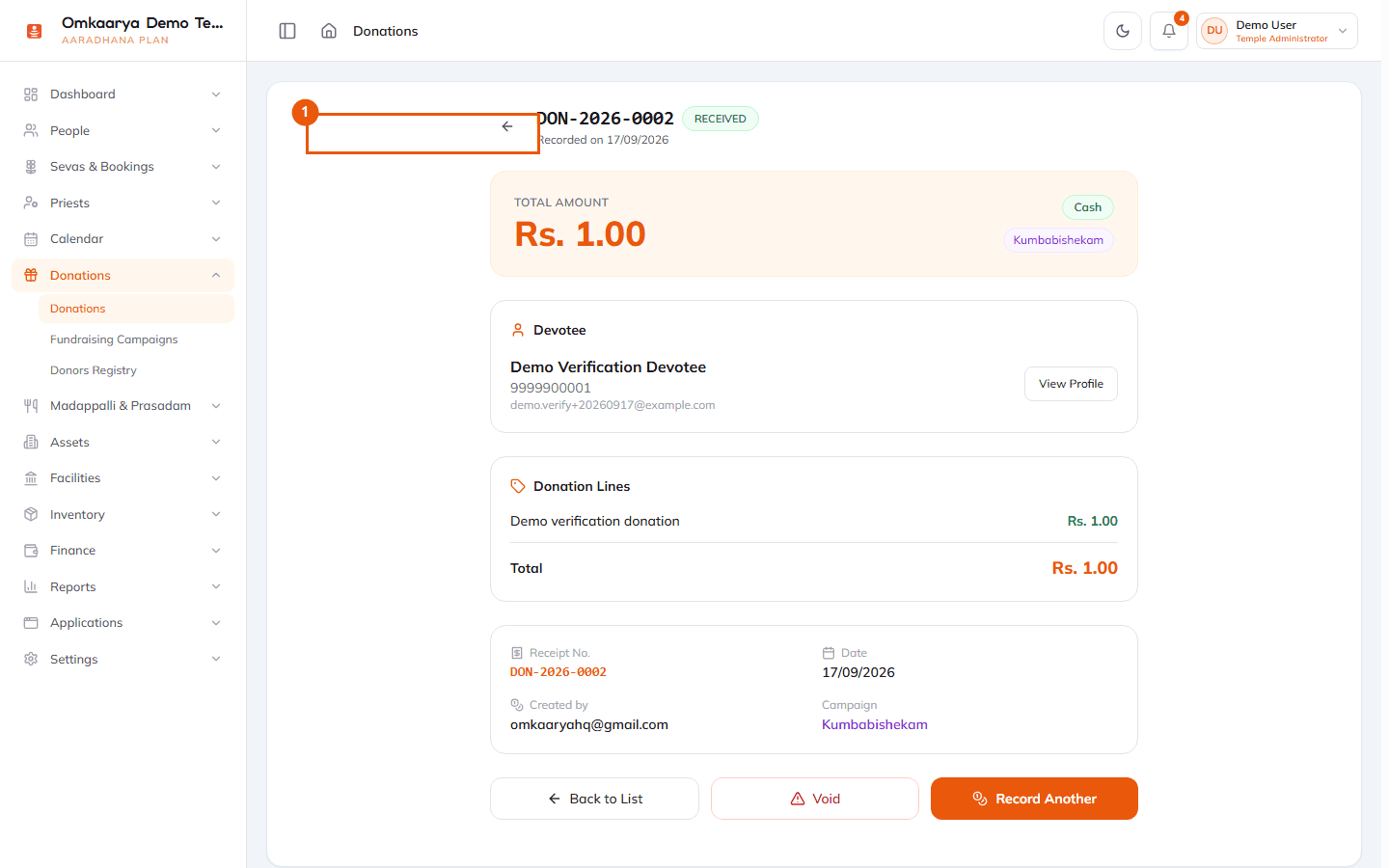Open Donors Registry submenu item
This screenshot has width=1389, height=868.
tap(136, 370)
